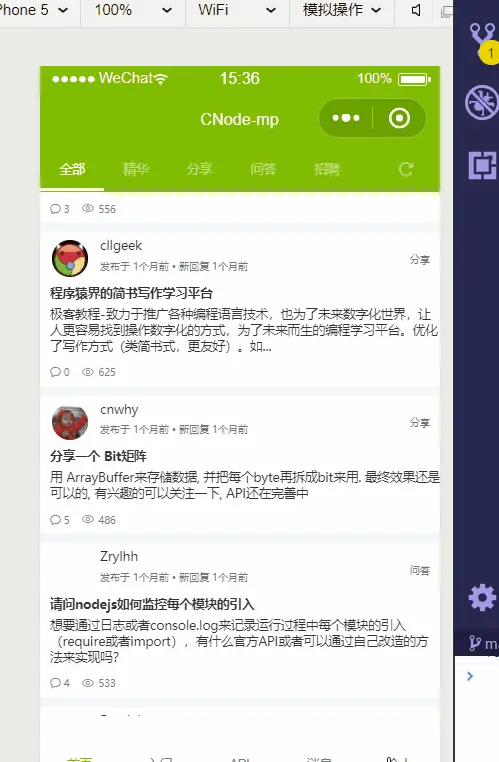Open the post 分享一个 Bit矩阵

(x=98, y=456)
